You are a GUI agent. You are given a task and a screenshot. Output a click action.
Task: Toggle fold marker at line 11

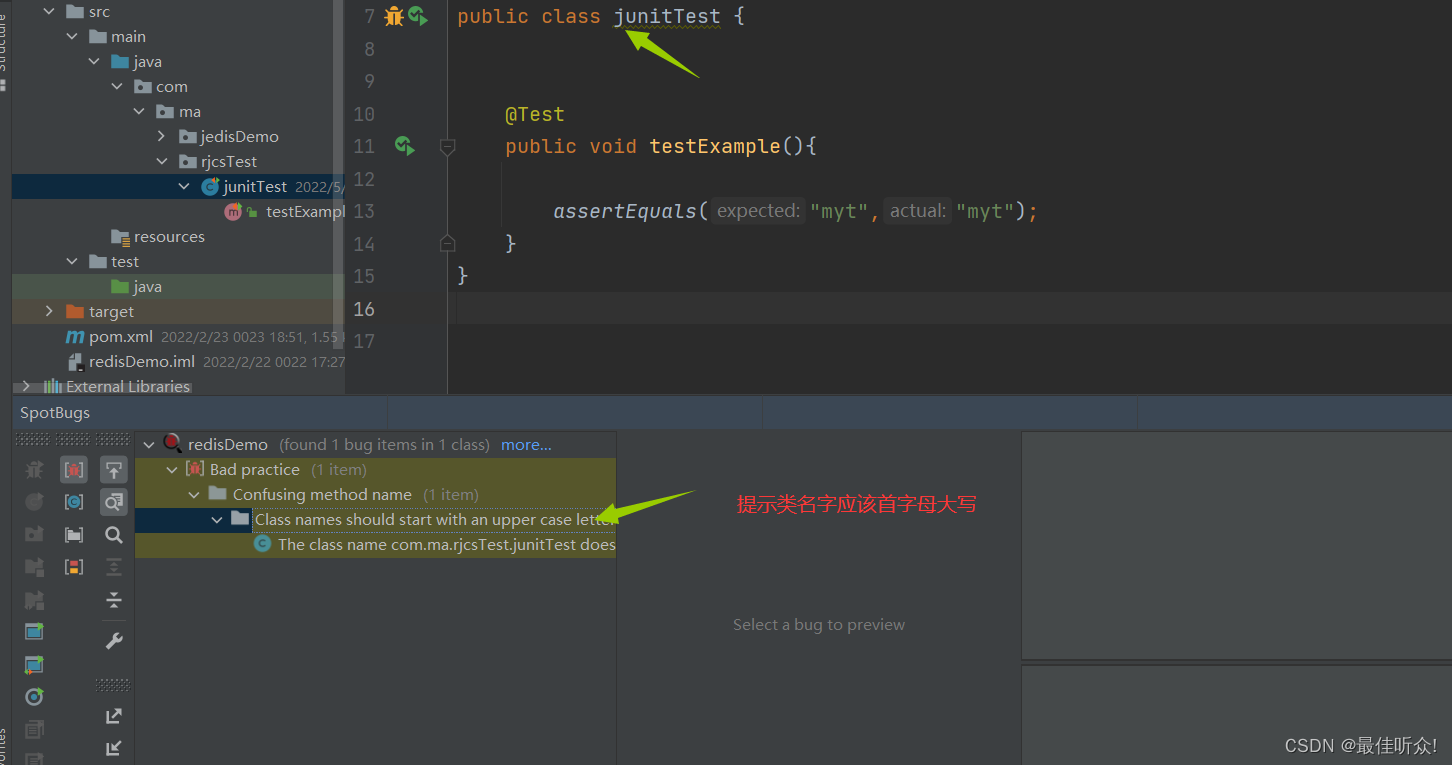tap(447, 147)
